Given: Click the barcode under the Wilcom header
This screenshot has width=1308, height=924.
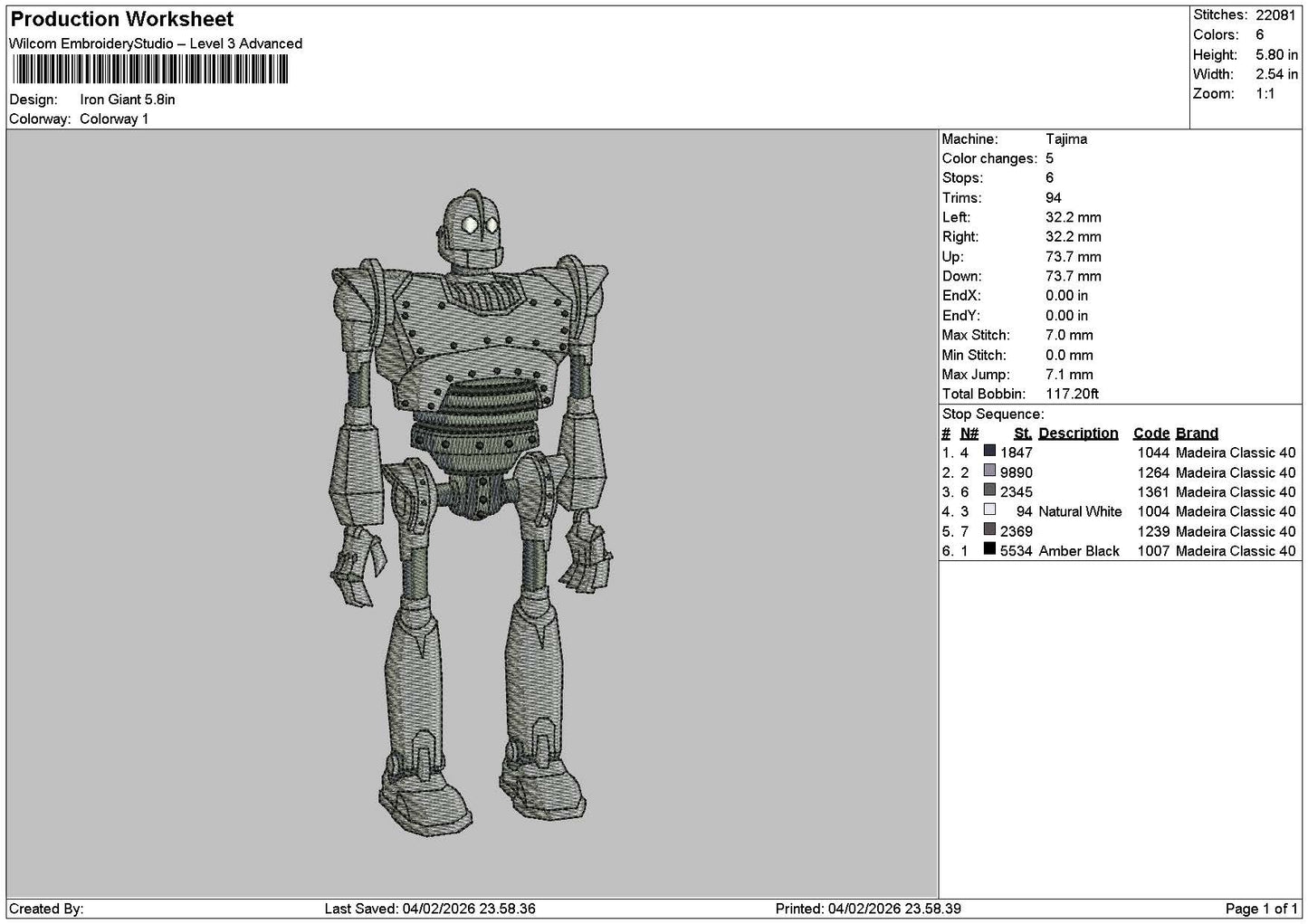Looking at the screenshot, I should tap(150, 70).
